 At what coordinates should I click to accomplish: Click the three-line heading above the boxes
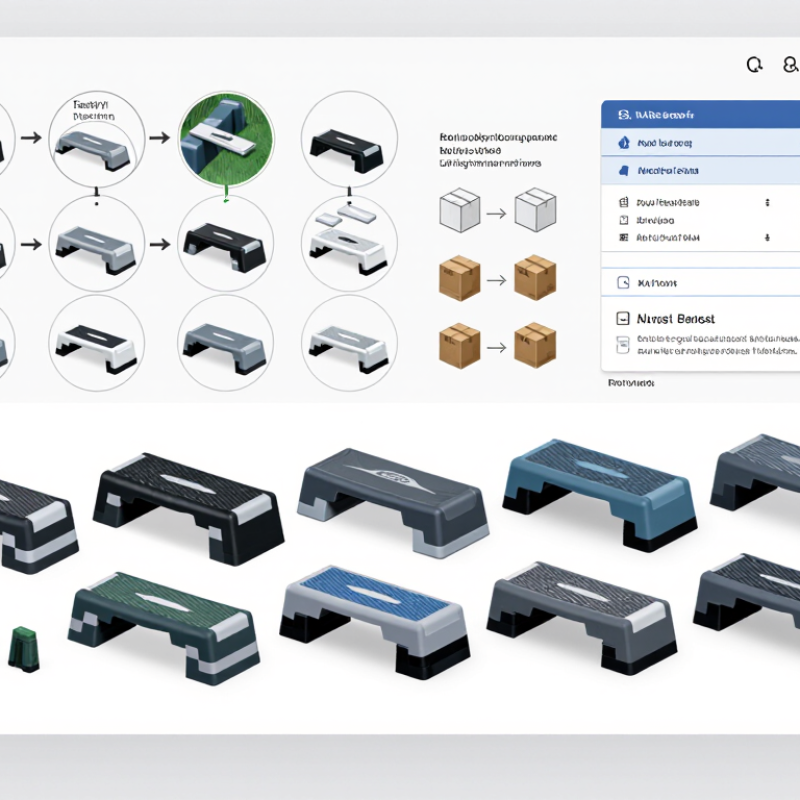tap(498, 151)
